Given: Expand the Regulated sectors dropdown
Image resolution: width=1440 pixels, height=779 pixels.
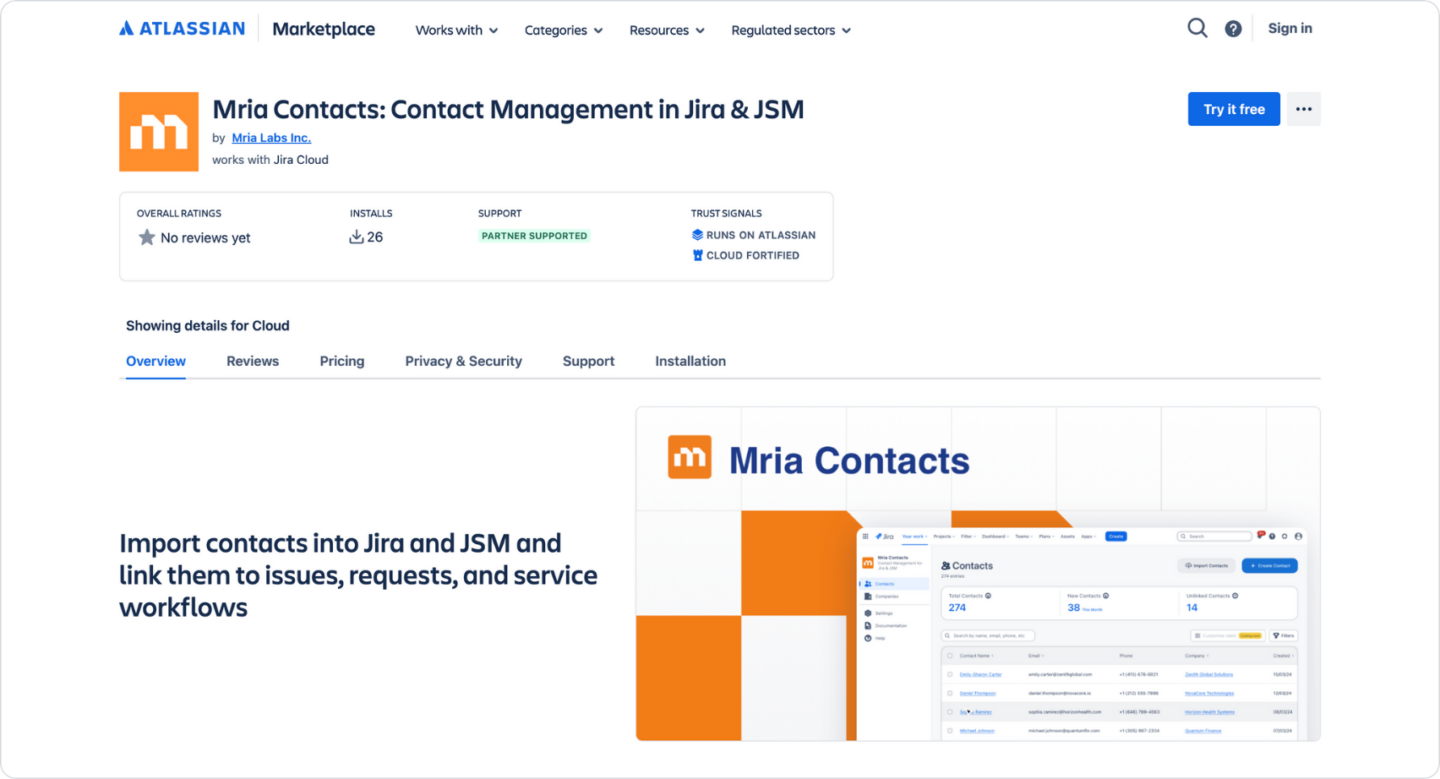Looking at the screenshot, I should coord(790,30).
